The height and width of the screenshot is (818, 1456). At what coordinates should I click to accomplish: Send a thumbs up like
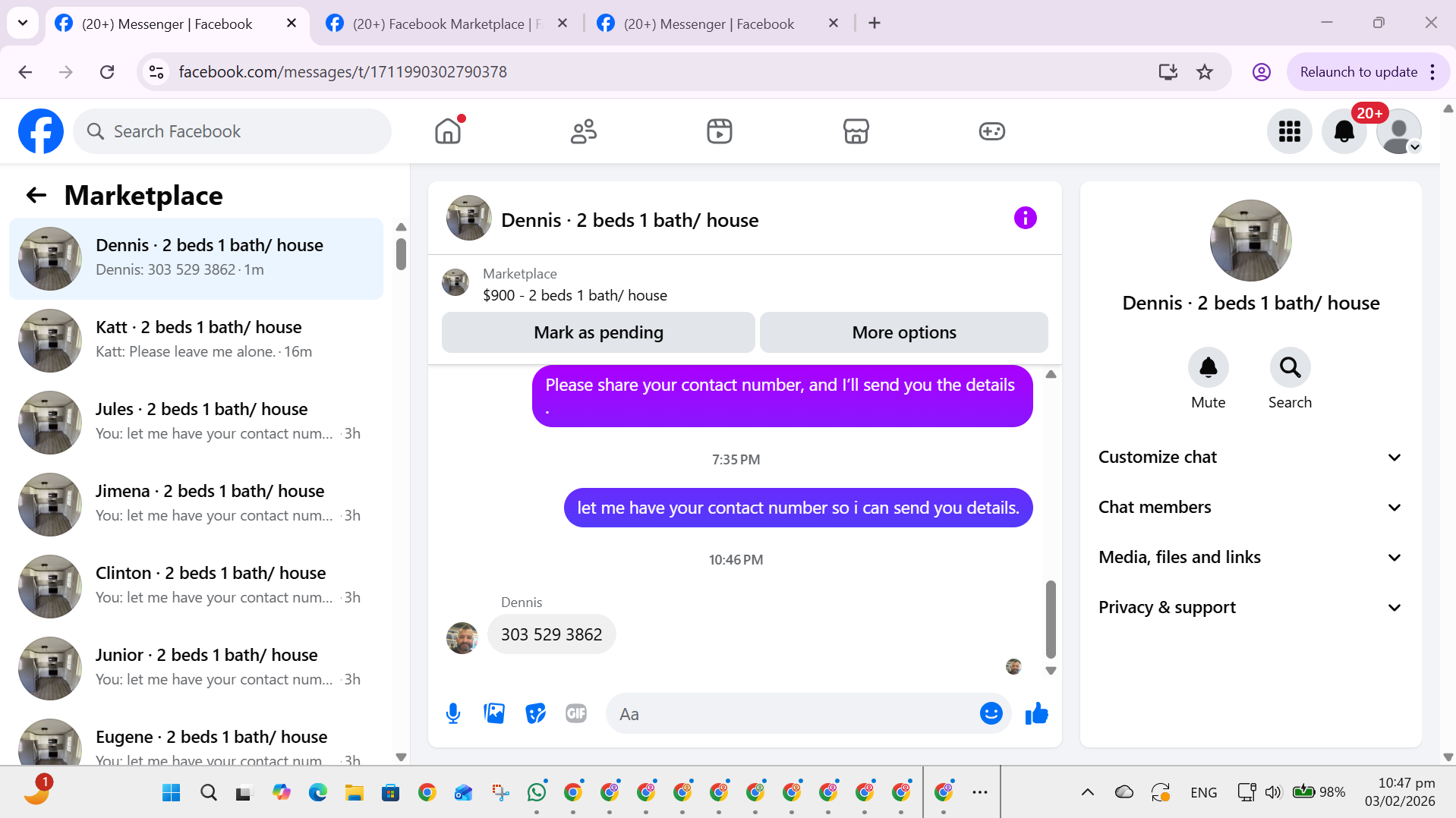[x=1036, y=713]
